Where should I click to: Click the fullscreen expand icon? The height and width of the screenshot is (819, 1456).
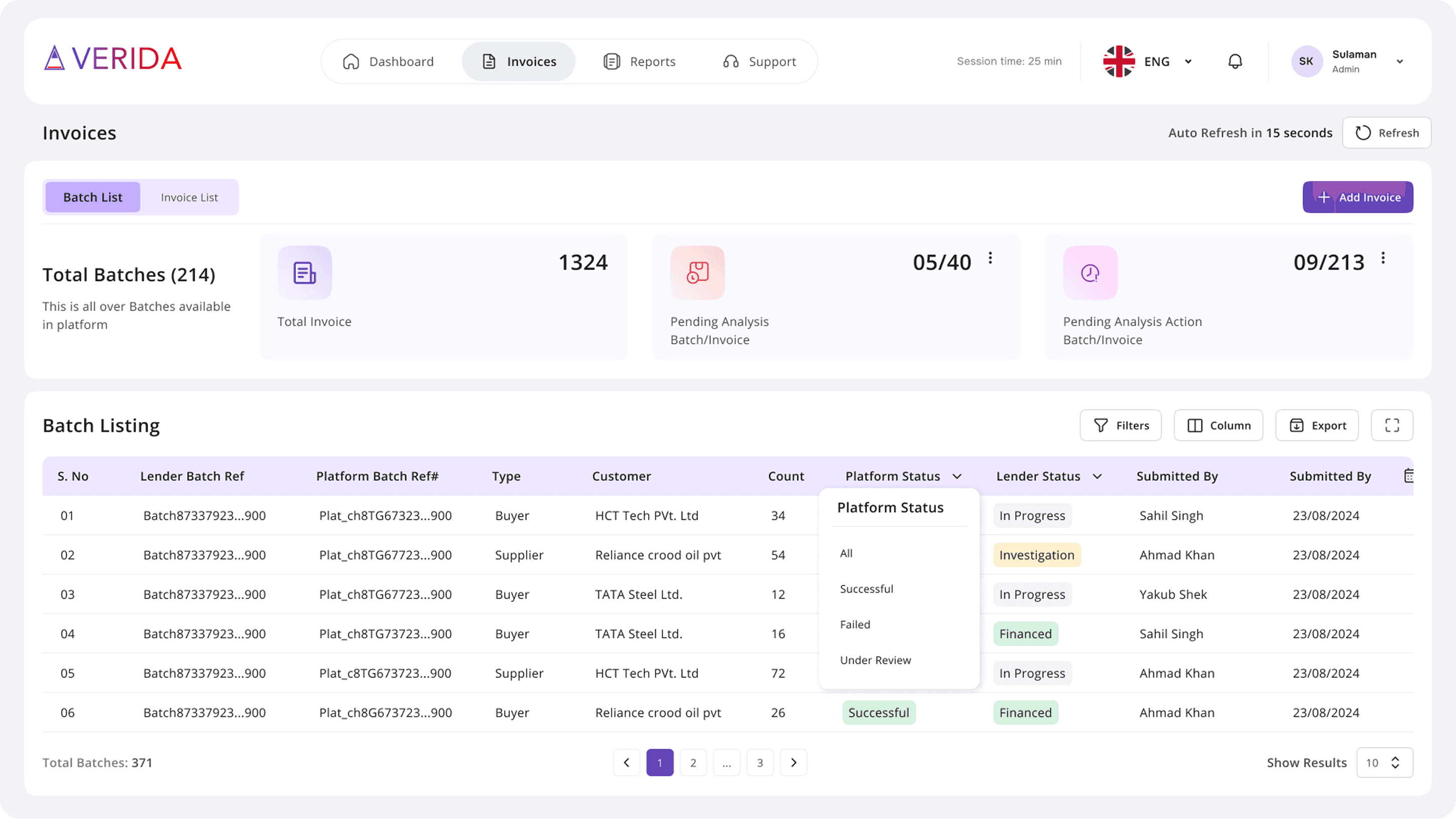pos(1392,426)
